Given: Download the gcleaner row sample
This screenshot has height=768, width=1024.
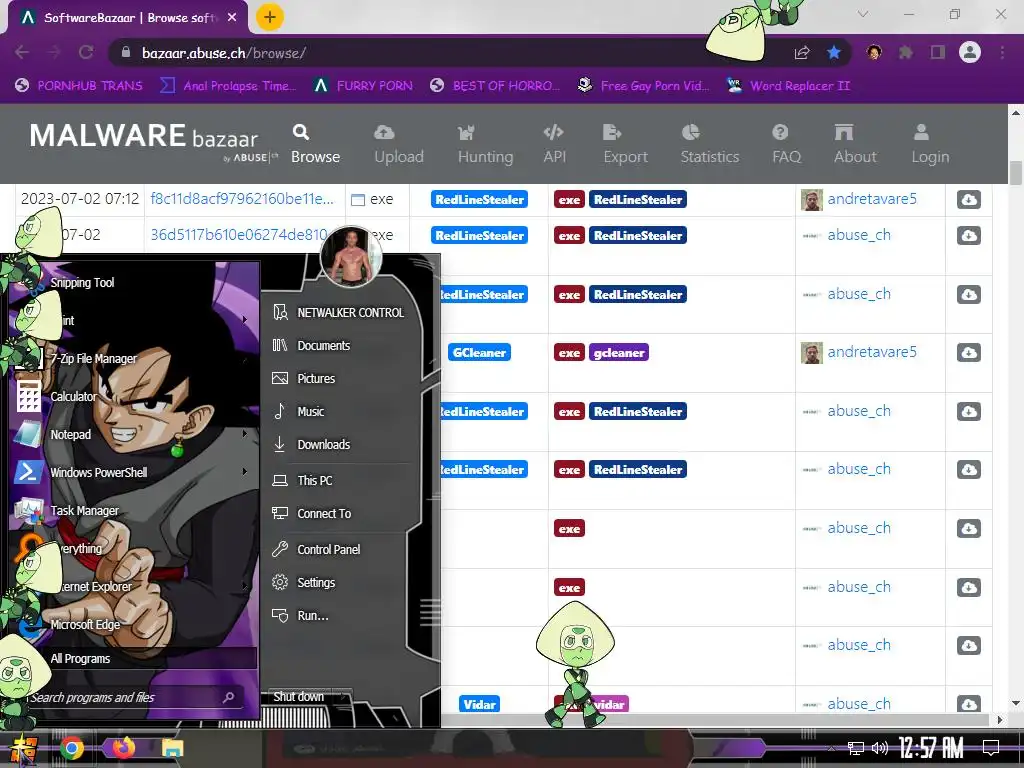Looking at the screenshot, I should coord(968,353).
